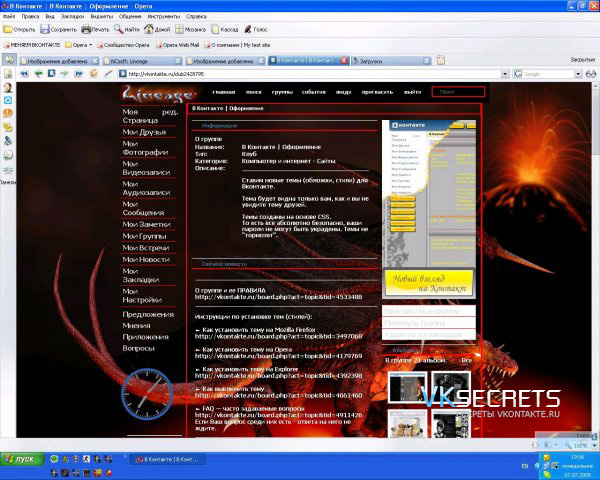Image resolution: width=600 pixels, height=480 pixels.
Task: Switch to the Загрузки tab
Action: pos(390,61)
